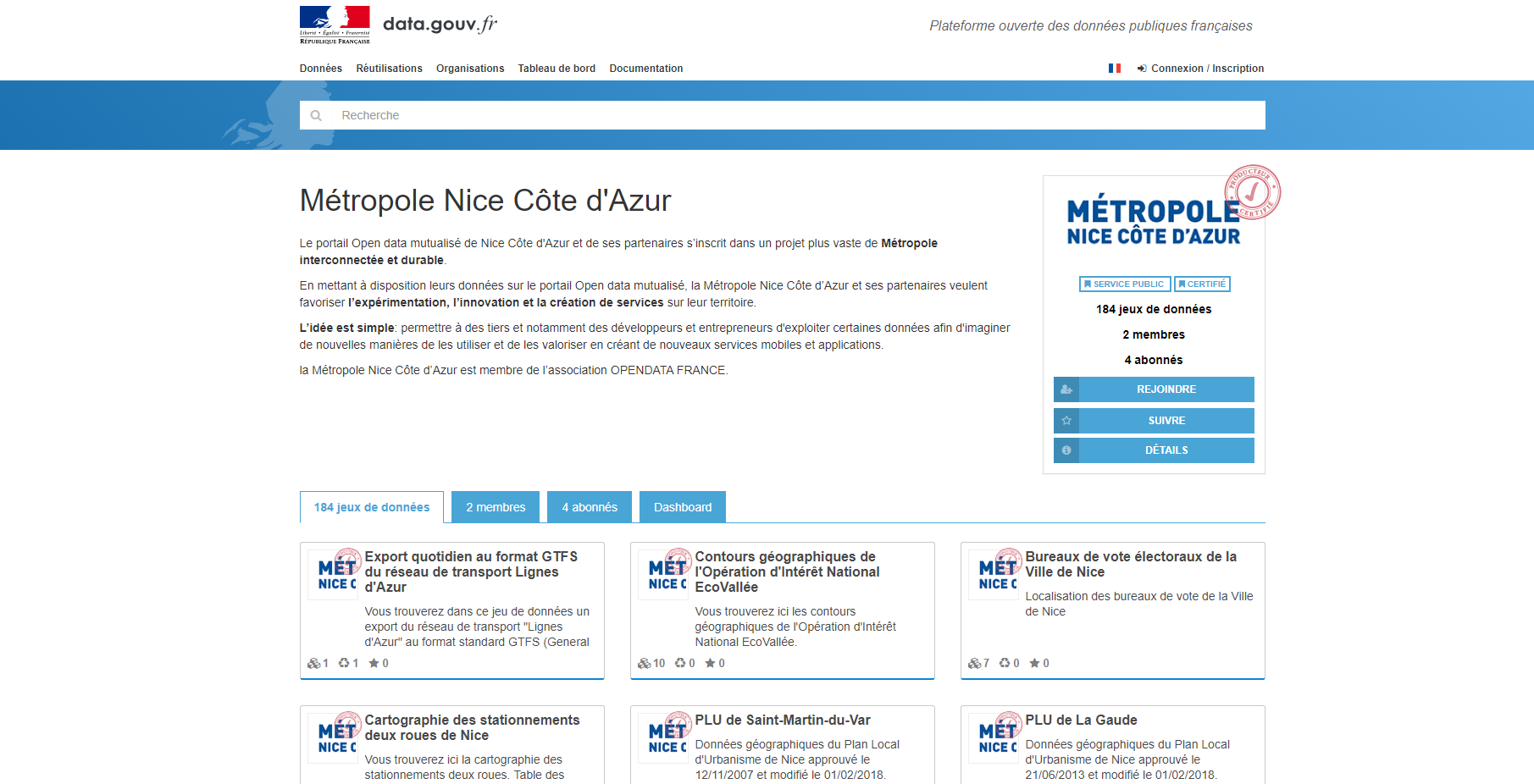Screen dimensions: 1534x784
Task: Click the user icon beside Rejoindre
Action: point(1066,389)
